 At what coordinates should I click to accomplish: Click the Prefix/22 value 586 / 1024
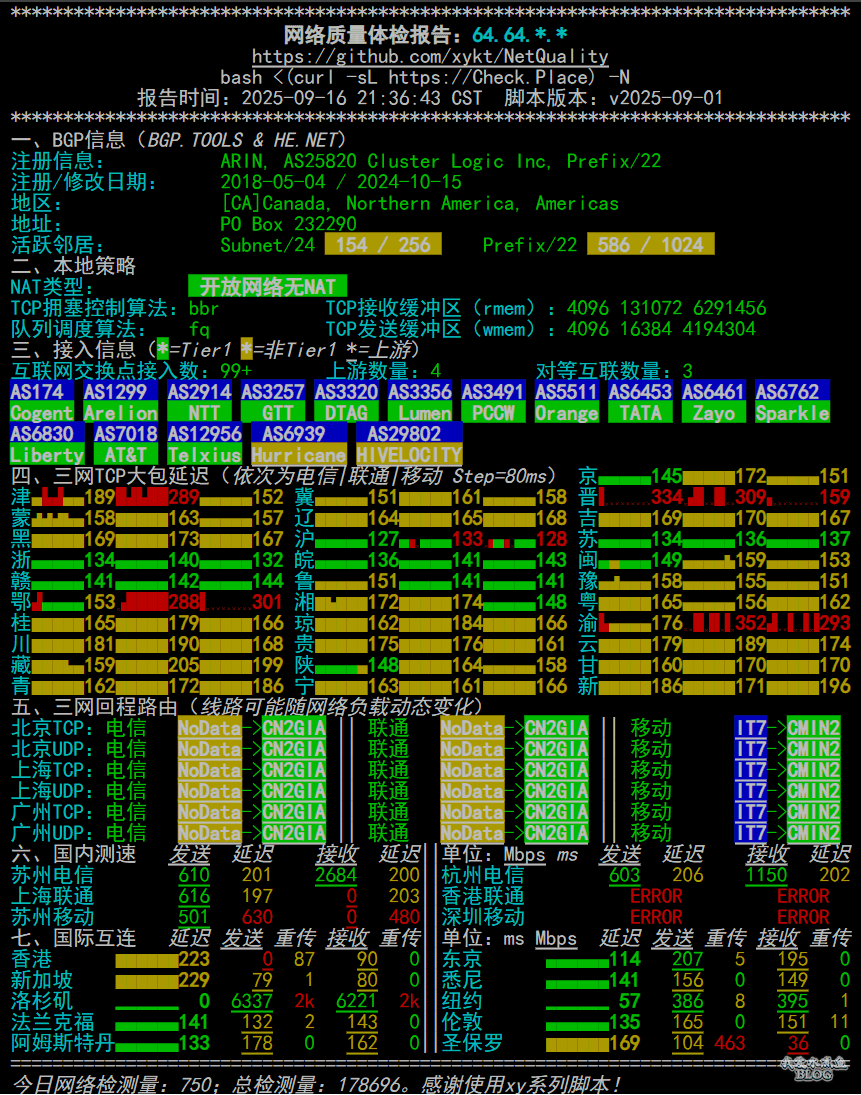(651, 244)
